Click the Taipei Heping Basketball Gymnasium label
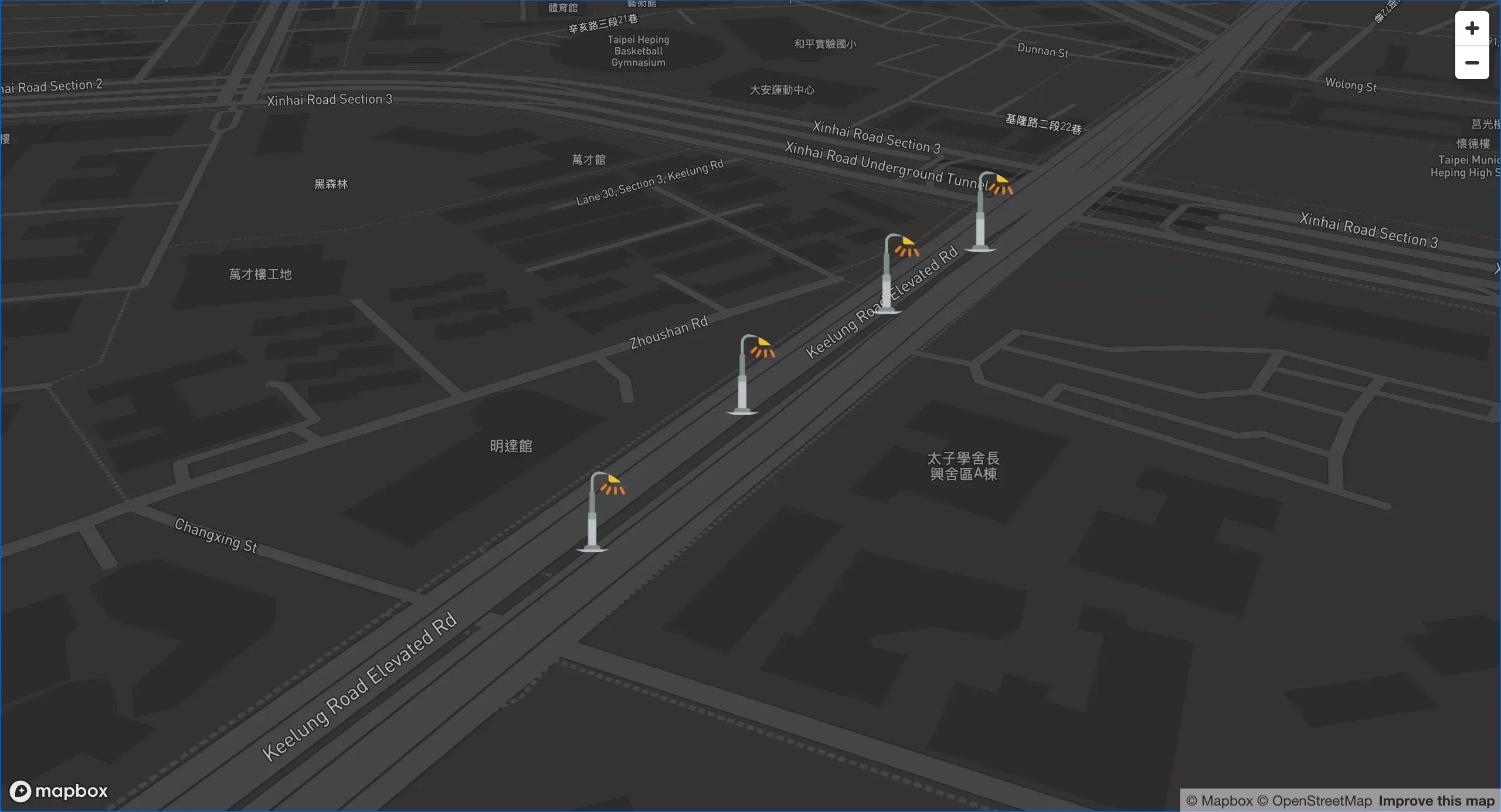The image size is (1501, 812). coord(638,51)
